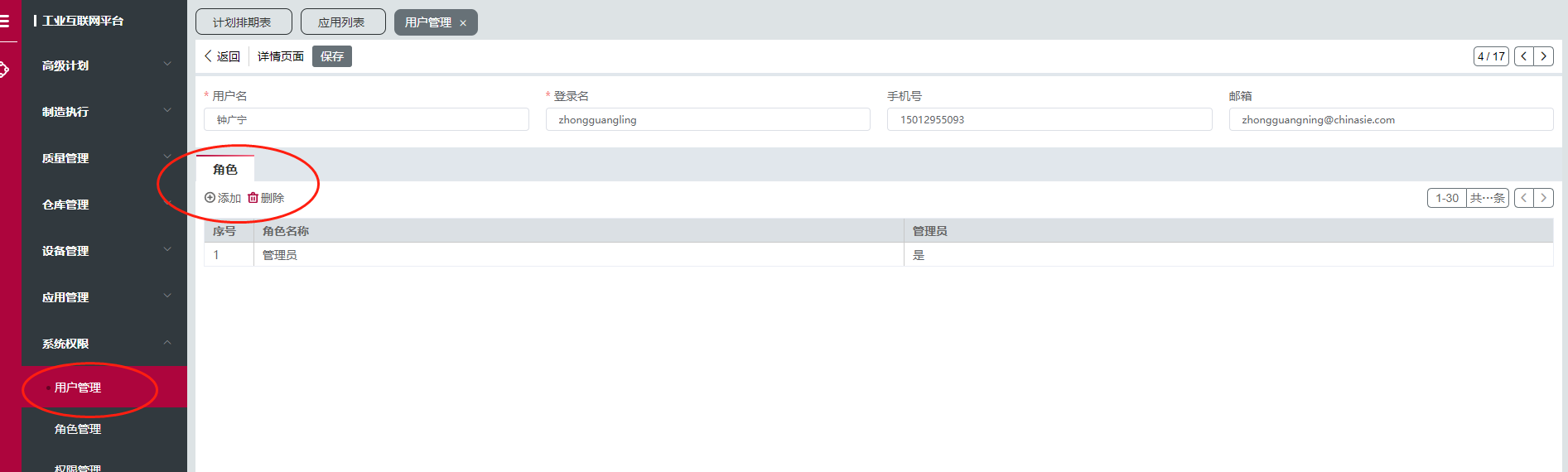Expand the 设备管理 sidebar menu

click(x=104, y=251)
